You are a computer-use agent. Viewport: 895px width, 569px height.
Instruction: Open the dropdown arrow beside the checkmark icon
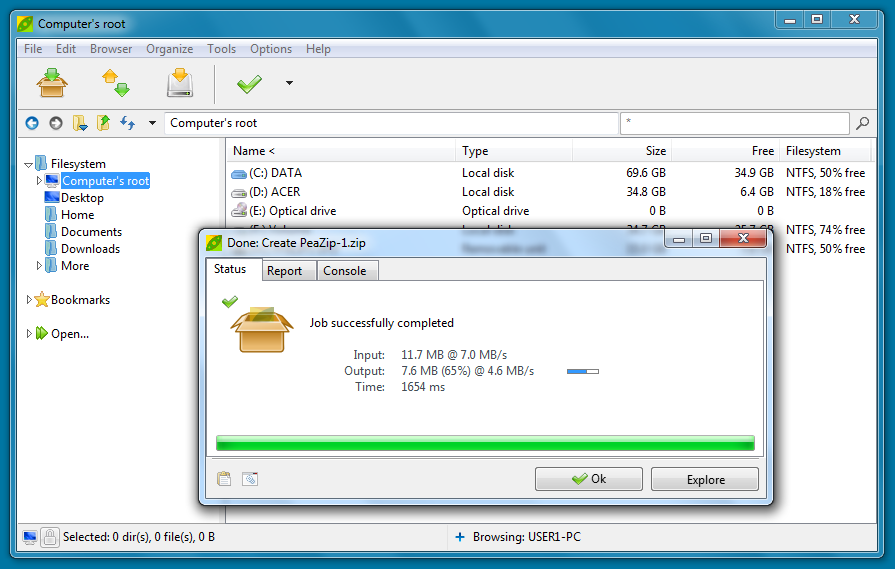(289, 83)
